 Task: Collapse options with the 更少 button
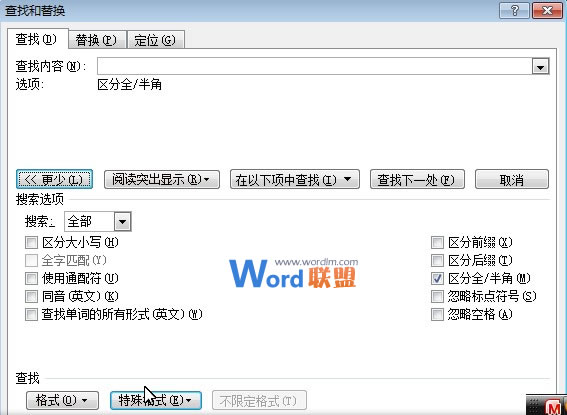54,179
